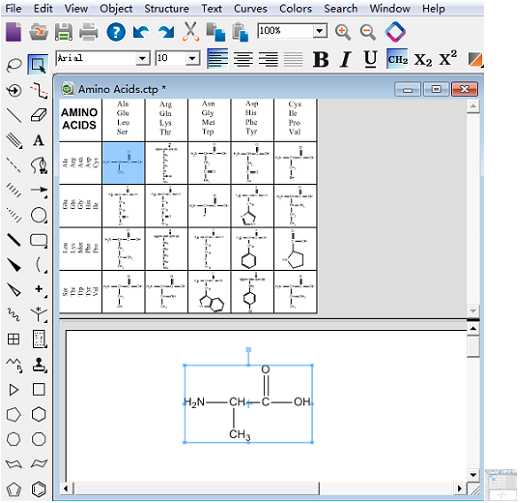Viewport: 520px width, 503px height.
Task: Open the Colors menu
Action: coord(295,8)
